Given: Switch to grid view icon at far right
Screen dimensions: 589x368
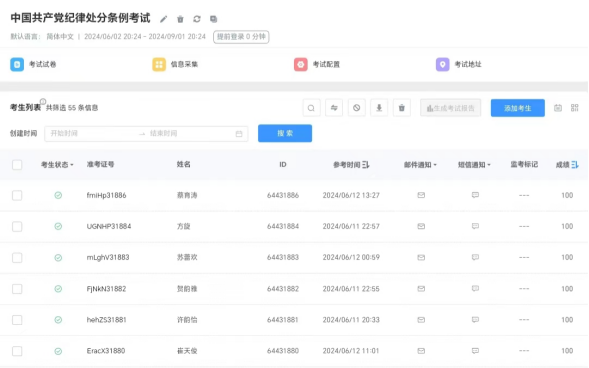Looking at the screenshot, I should pyautogui.click(x=574, y=108).
